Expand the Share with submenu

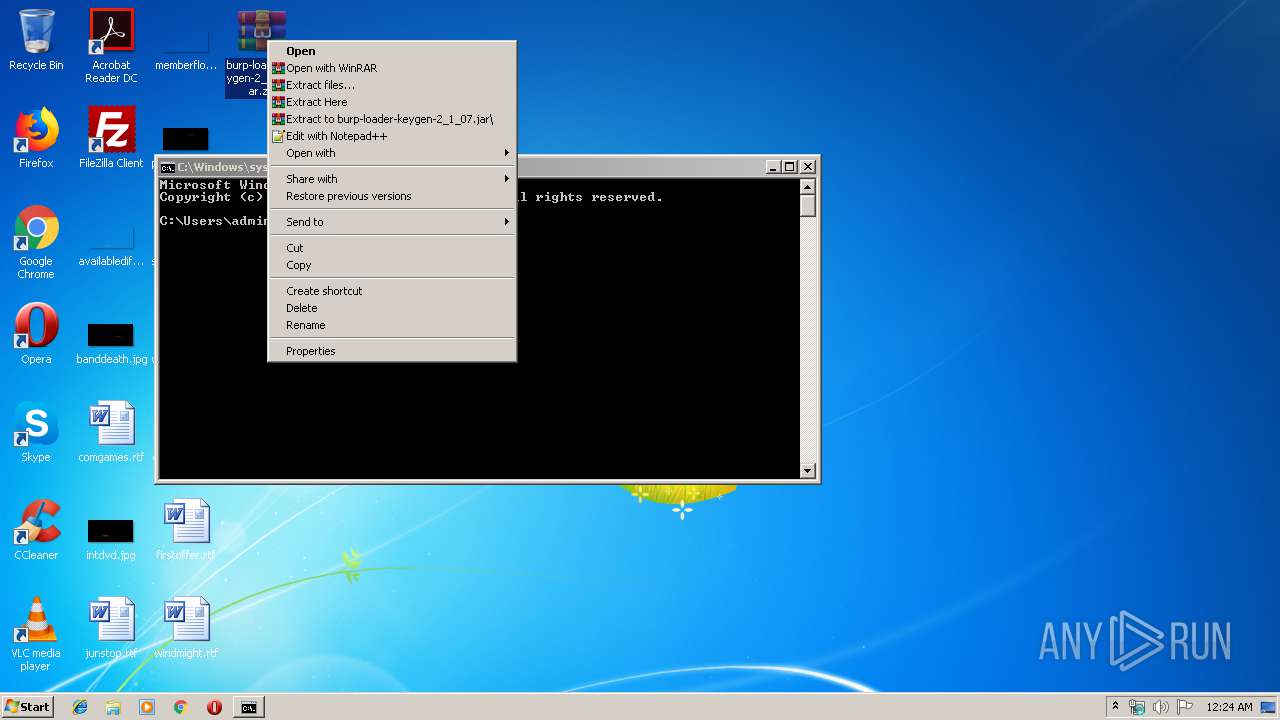point(392,179)
